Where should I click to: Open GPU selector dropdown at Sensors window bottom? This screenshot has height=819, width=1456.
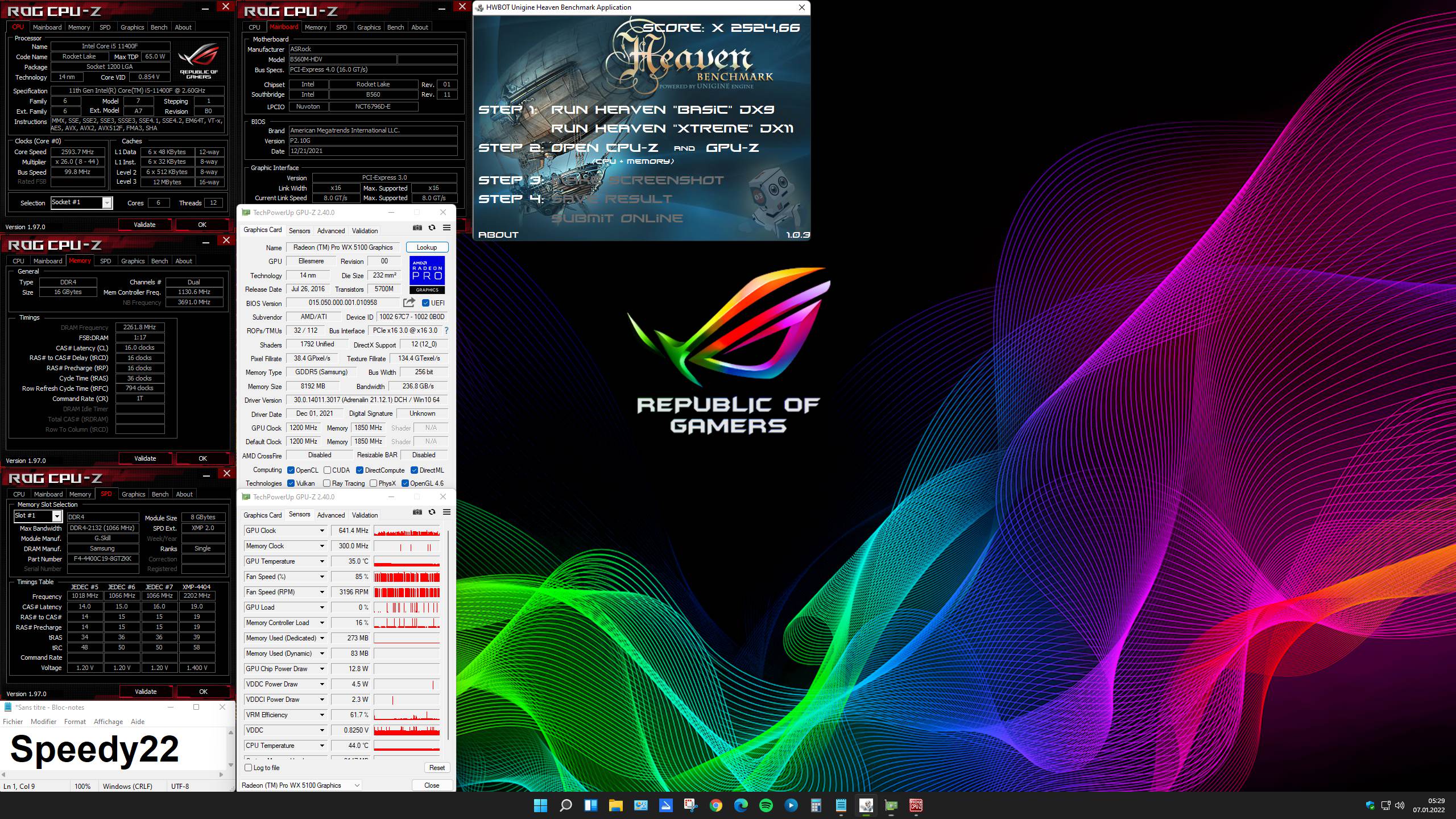[x=300, y=785]
